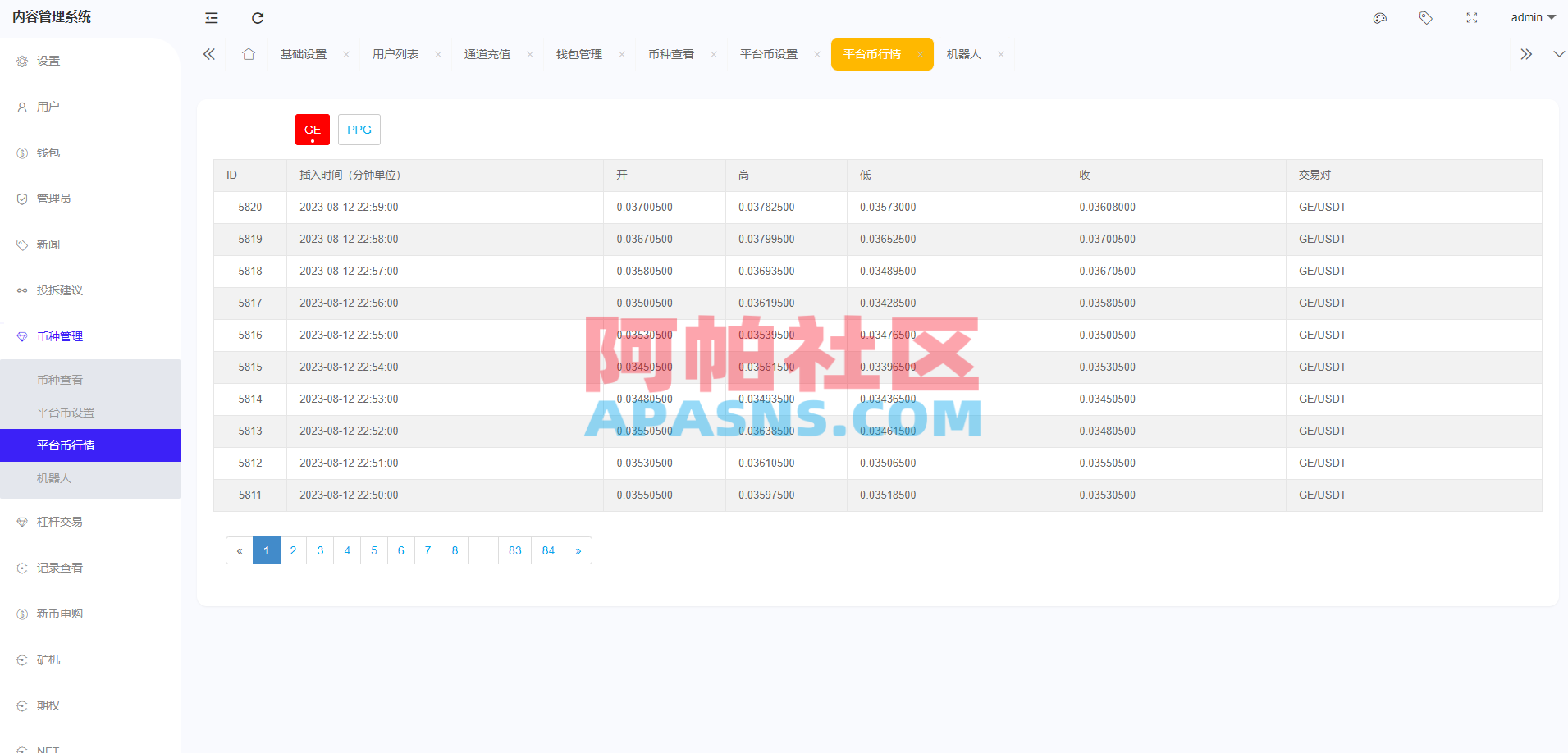Click the tag icon in the header
Image resolution: width=1568 pixels, height=753 pixels.
(1425, 17)
